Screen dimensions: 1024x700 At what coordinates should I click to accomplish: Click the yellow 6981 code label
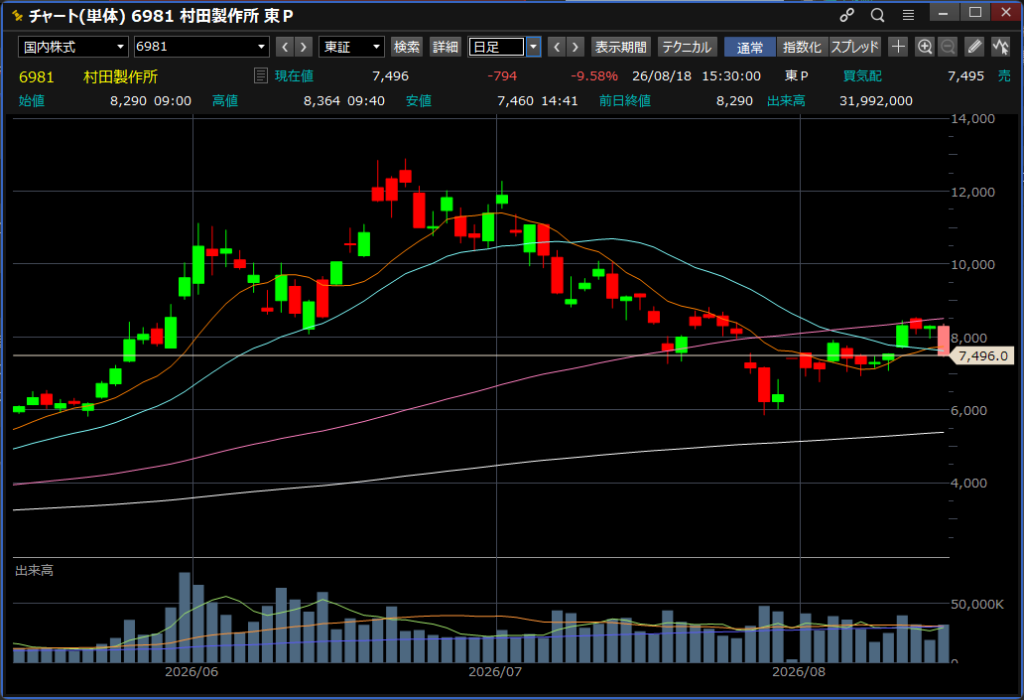[37, 76]
